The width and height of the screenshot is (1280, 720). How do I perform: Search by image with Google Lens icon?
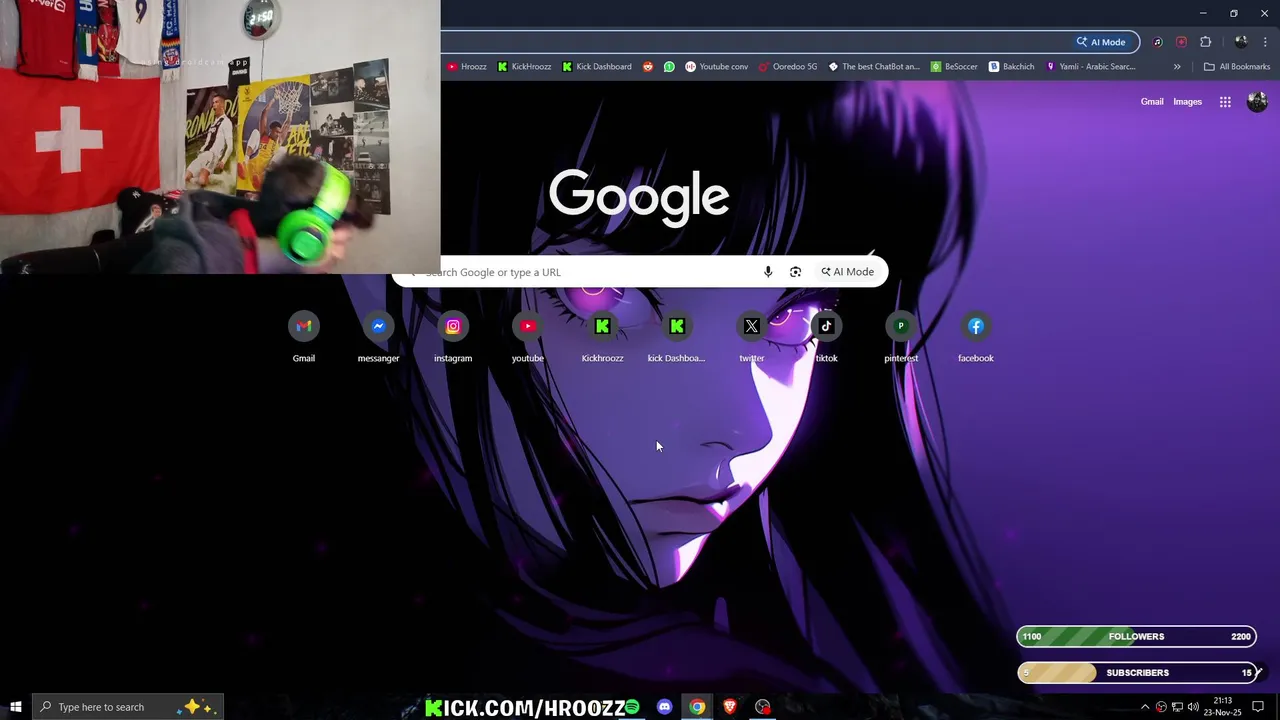point(795,272)
